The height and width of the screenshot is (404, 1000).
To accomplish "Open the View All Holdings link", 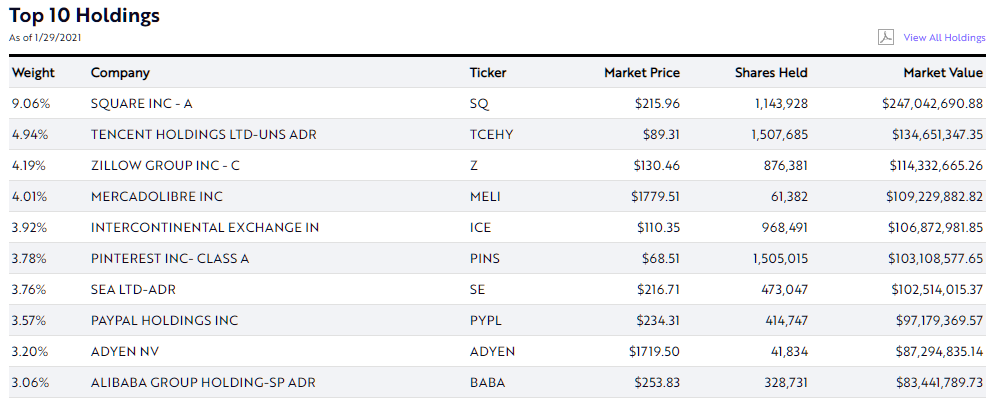I will [944, 38].
